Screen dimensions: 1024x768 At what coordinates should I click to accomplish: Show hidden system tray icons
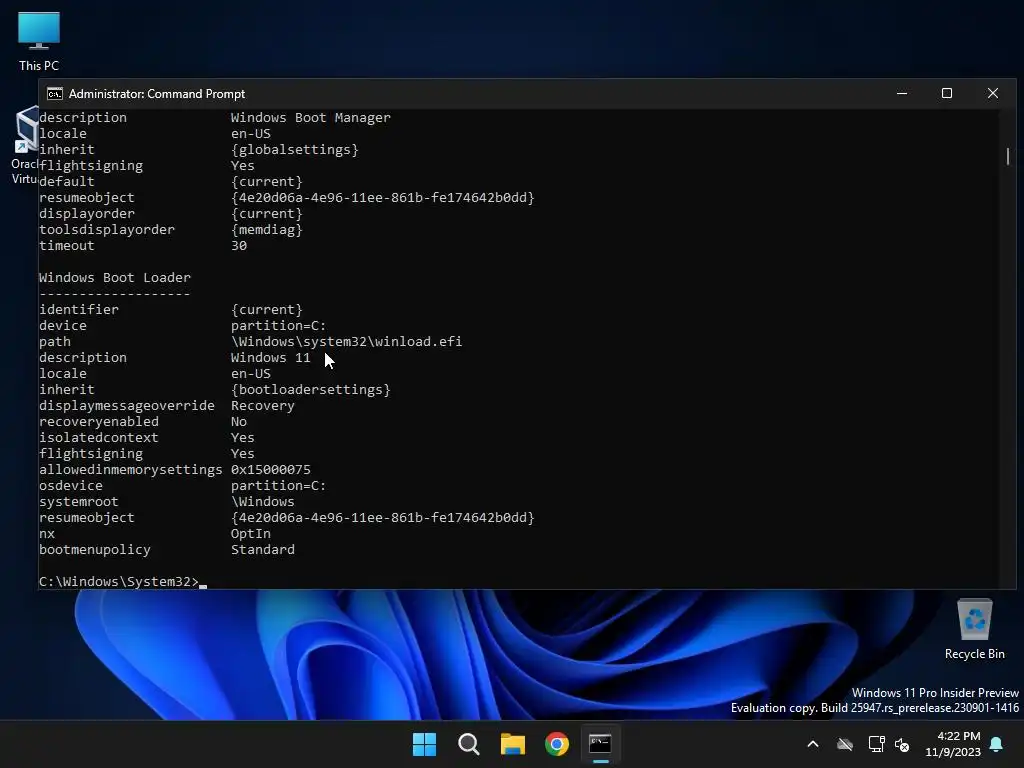pos(813,744)
